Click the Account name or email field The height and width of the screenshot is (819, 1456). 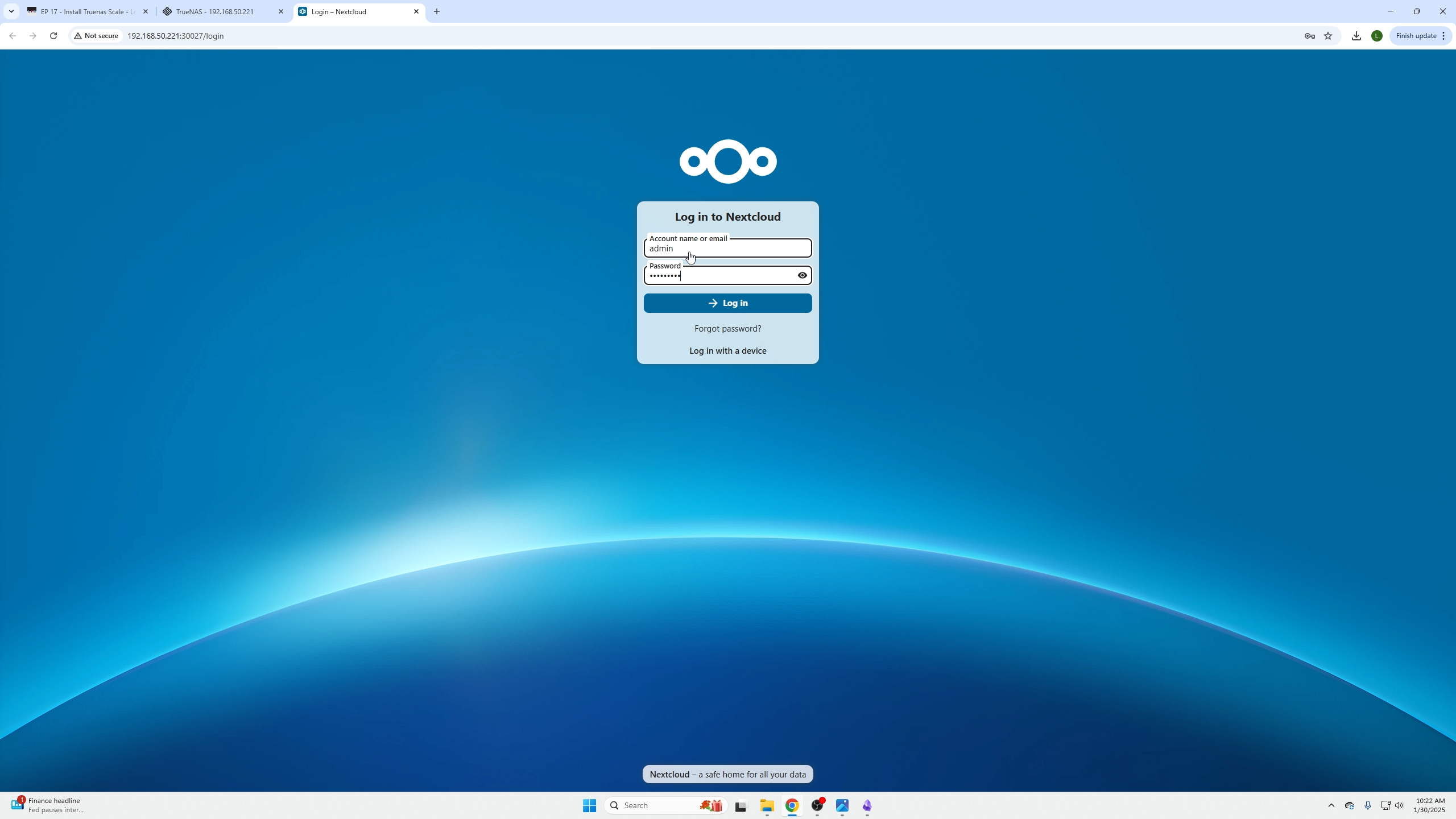click(x=727, y=249)
